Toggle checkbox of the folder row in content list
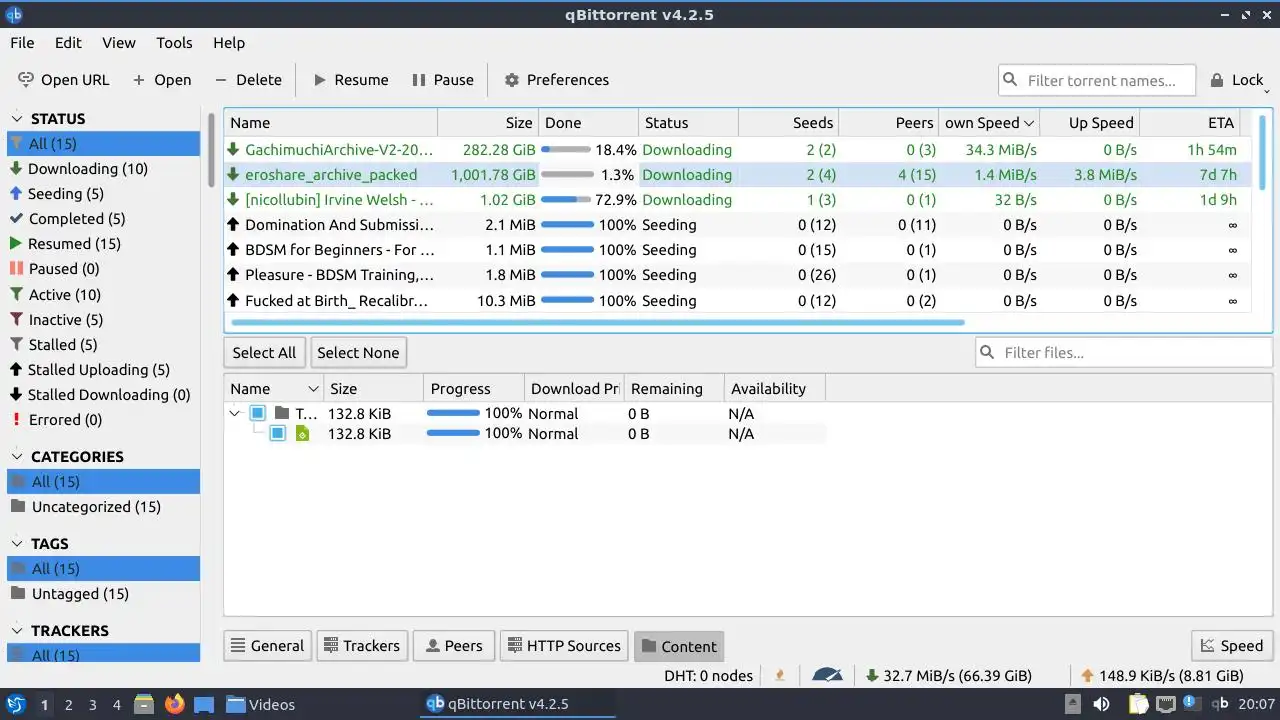1280x720 pixels. point(257,413)
